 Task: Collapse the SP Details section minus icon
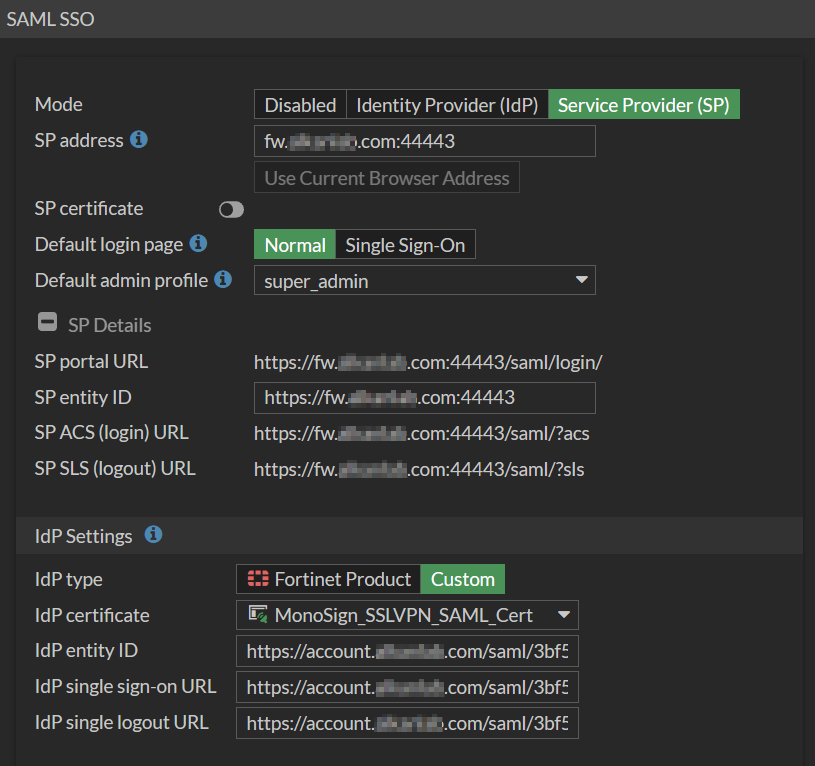pyautogui.click(x=47, y=323)
